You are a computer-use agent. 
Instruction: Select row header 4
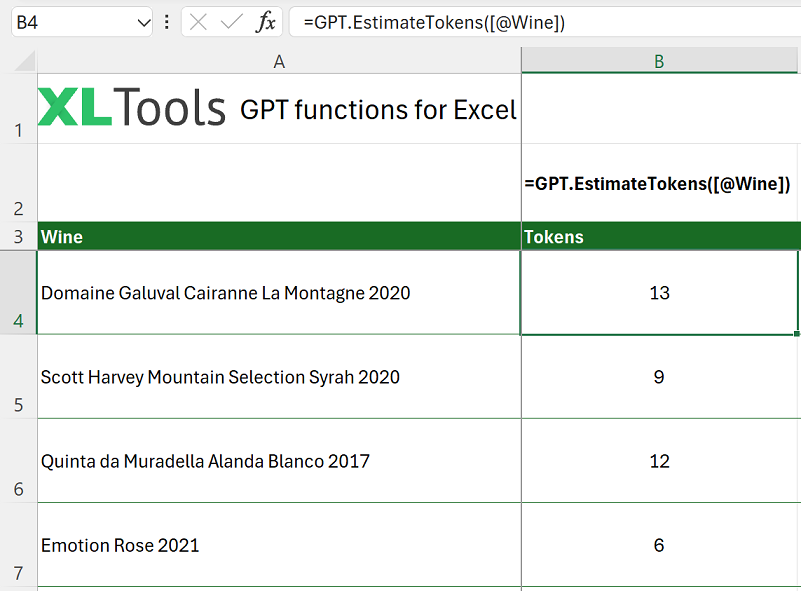coord(17,292)
